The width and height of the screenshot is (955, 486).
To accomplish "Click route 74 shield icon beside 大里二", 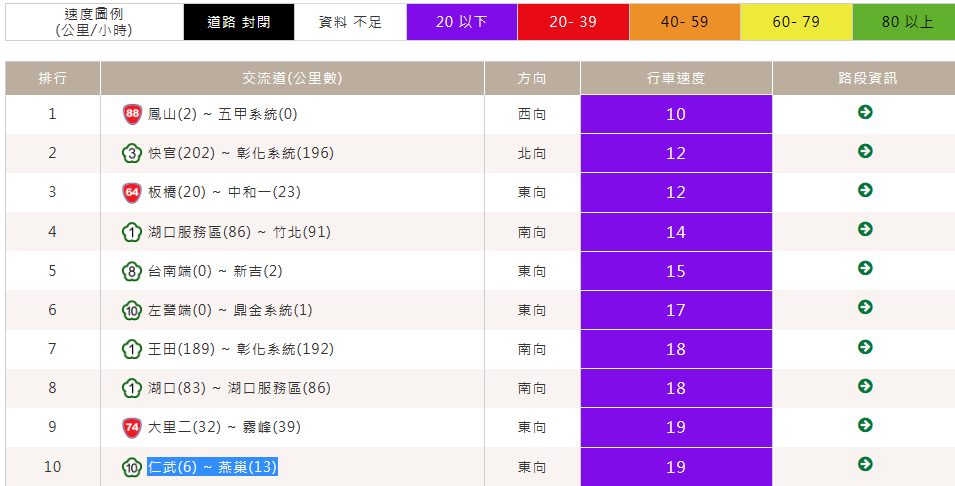I will coord(132,427).
